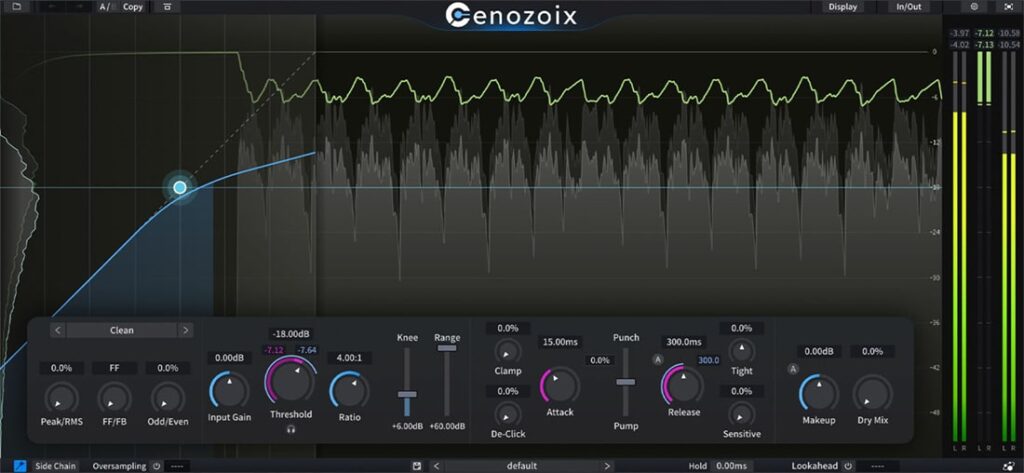Go to the previous preset arrow
1024x473 pixels.
437,466
